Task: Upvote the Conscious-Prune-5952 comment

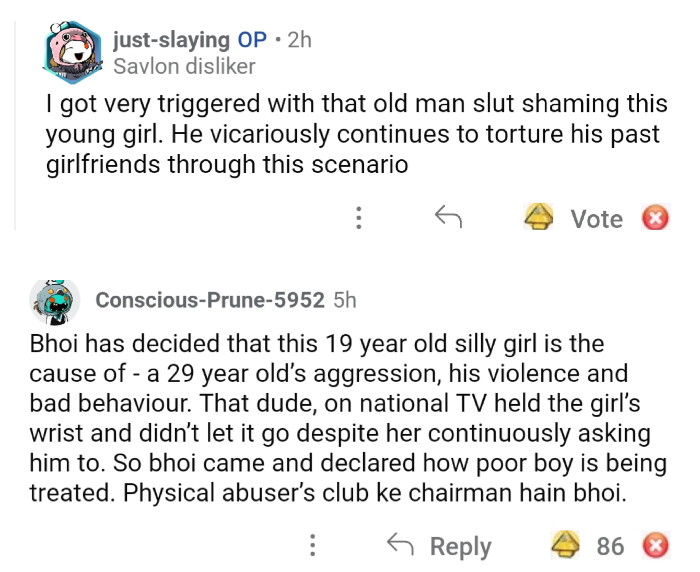Action: [x=567, y=545]
